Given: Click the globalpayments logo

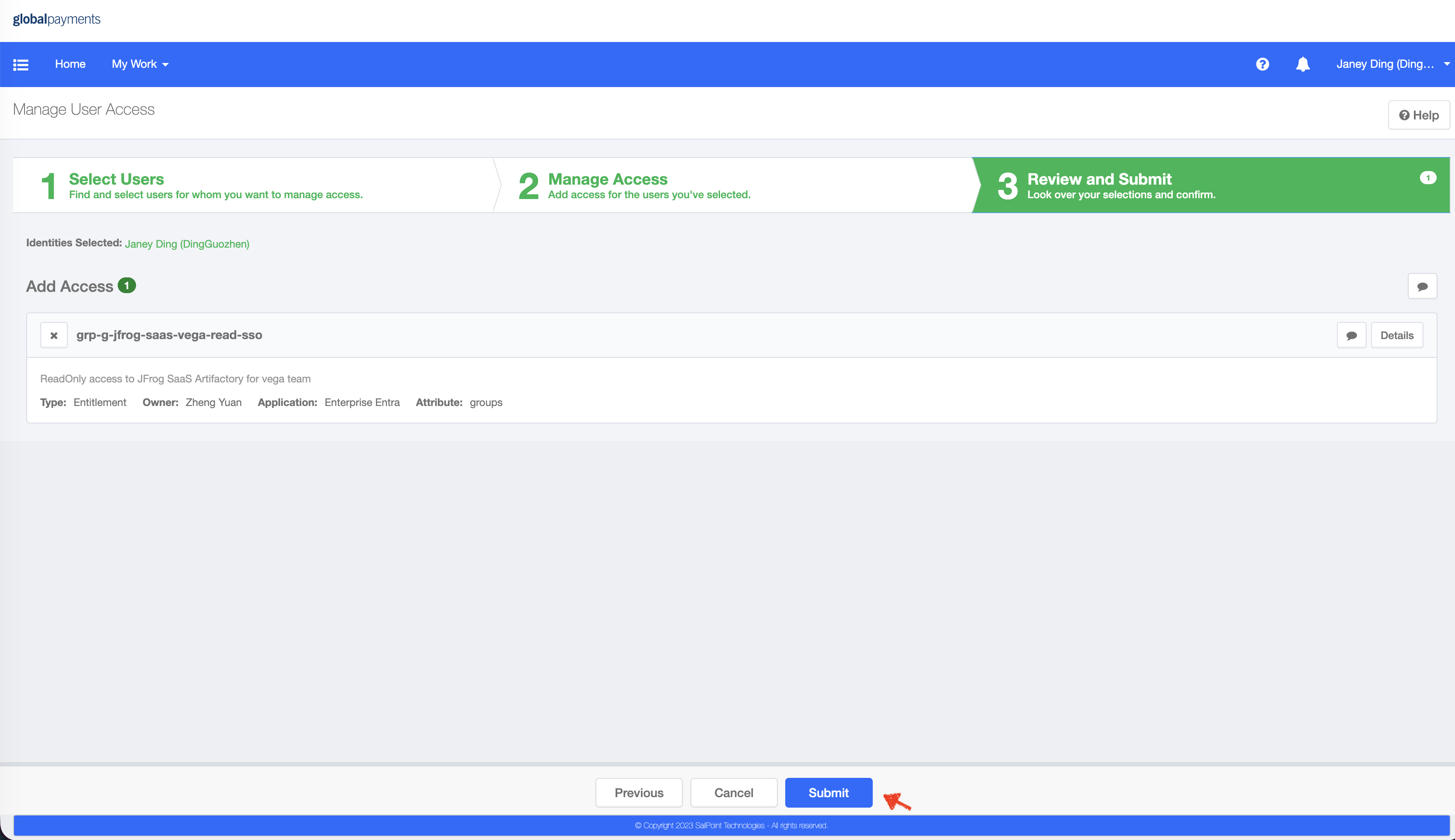Looking at the screenshot, I should tap(56, 19).
